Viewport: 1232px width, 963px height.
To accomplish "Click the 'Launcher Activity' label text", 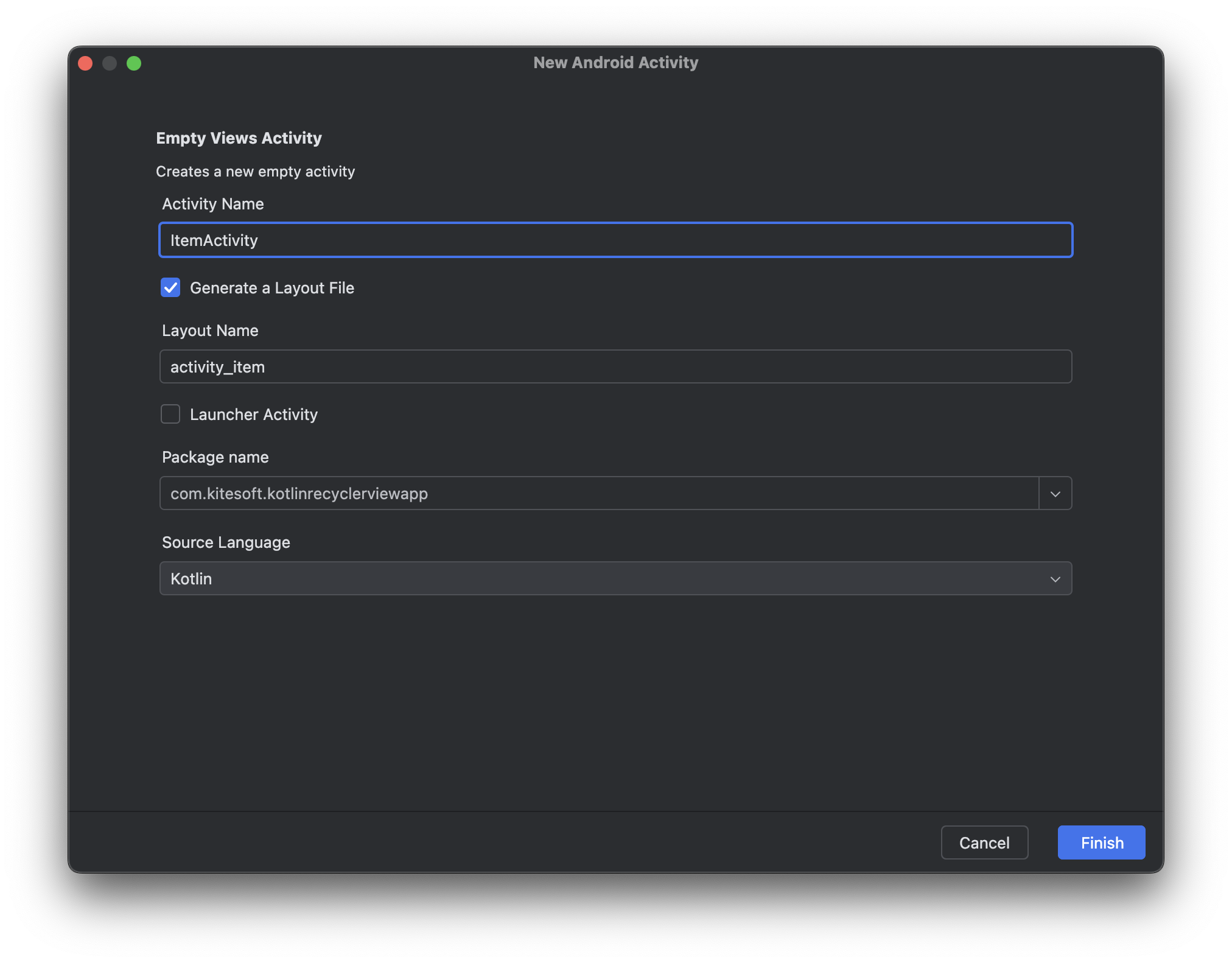I will point(254,415).
